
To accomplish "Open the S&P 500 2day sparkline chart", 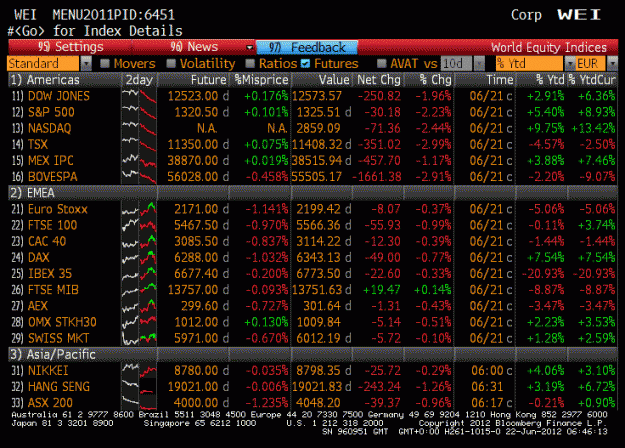I will (x=139, y=112).
